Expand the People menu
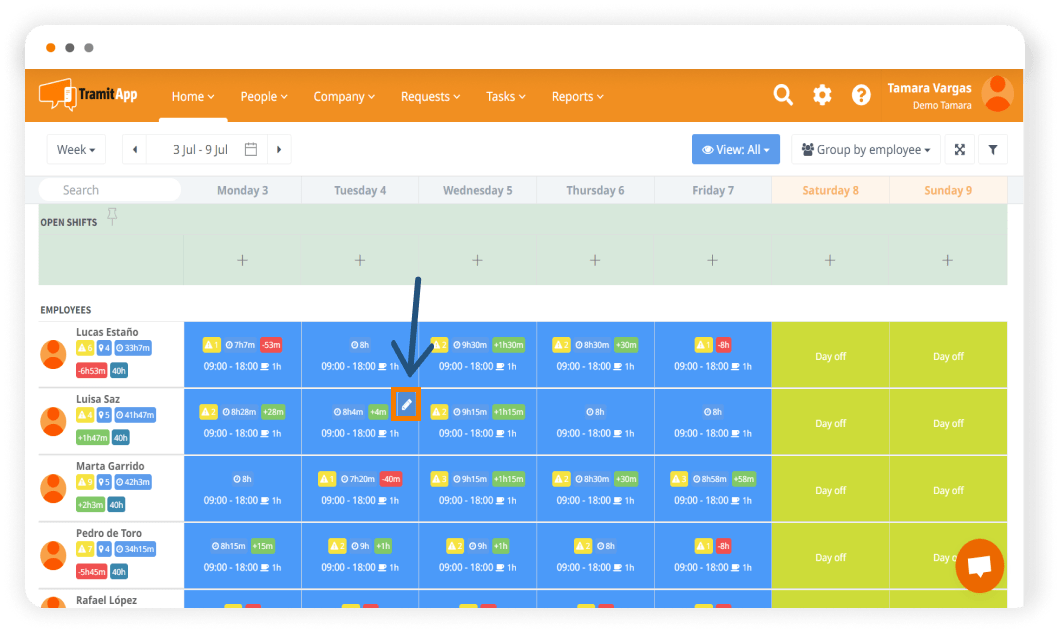1061x633 pixels. coord(264,96)
